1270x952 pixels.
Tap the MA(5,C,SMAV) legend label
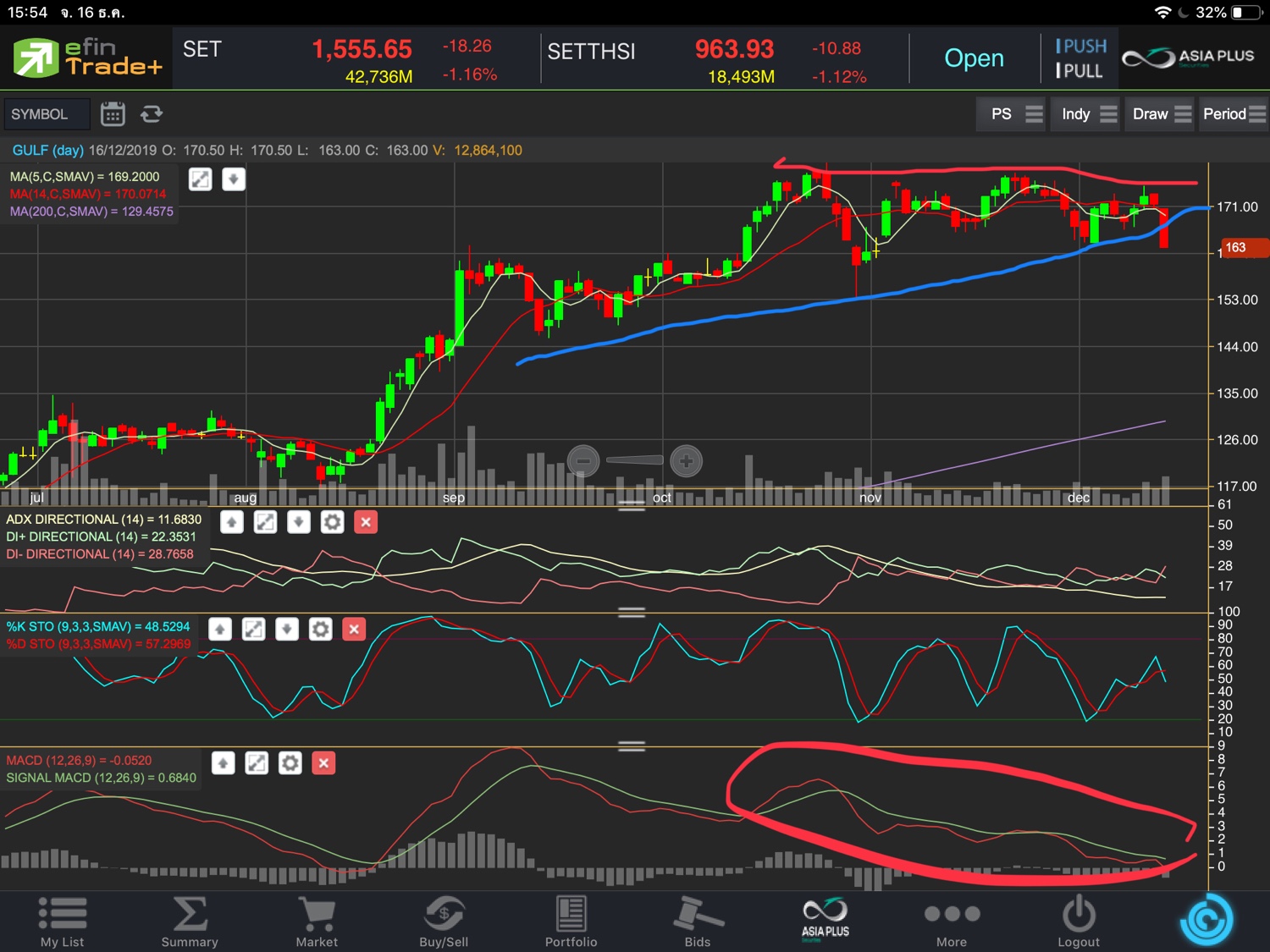85,177
